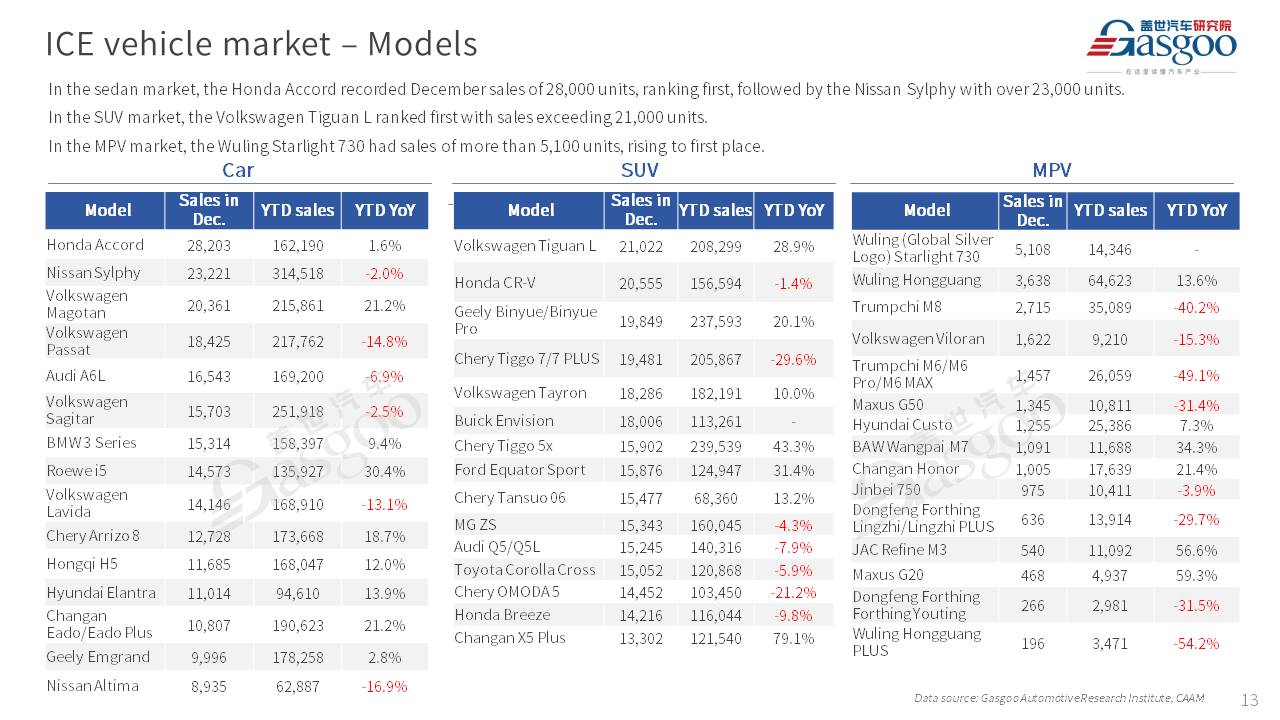Image resolution: width=1280 pixels, height=720 pixels.
Task: Select the Car section heading
Action: pos(238,170)
